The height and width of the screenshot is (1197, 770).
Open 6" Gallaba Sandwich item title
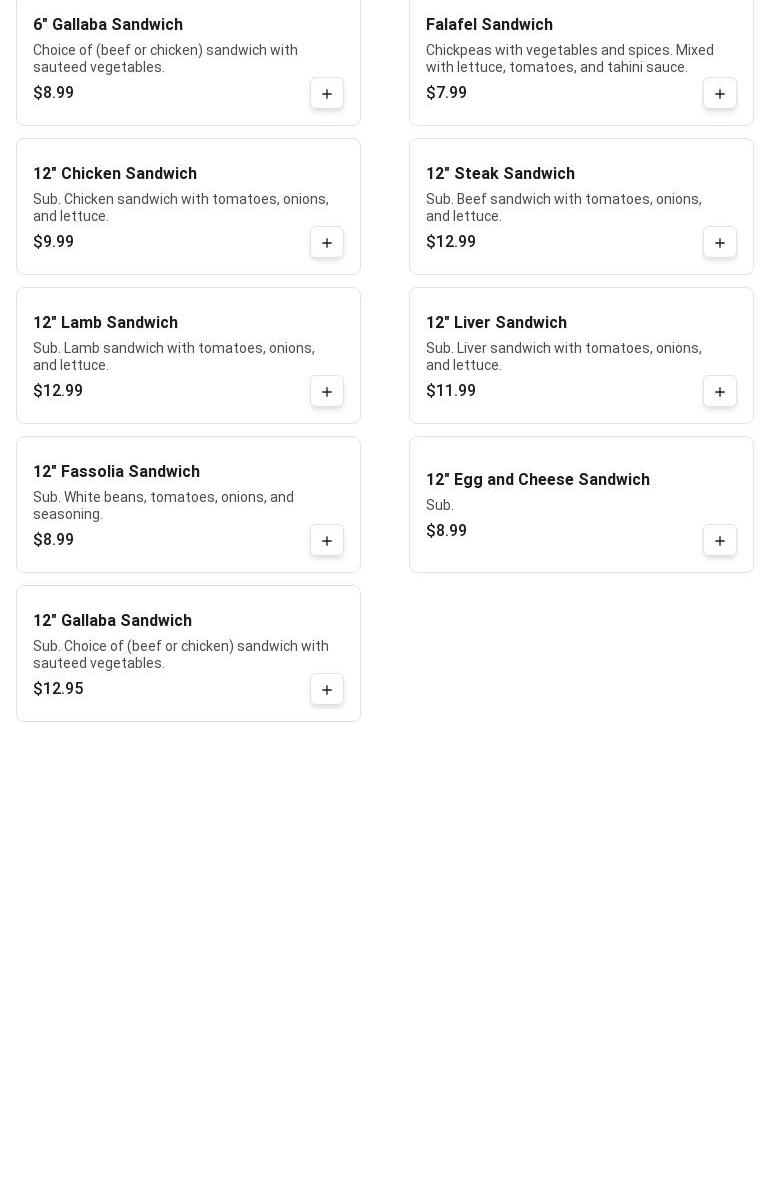click(108, 25)
